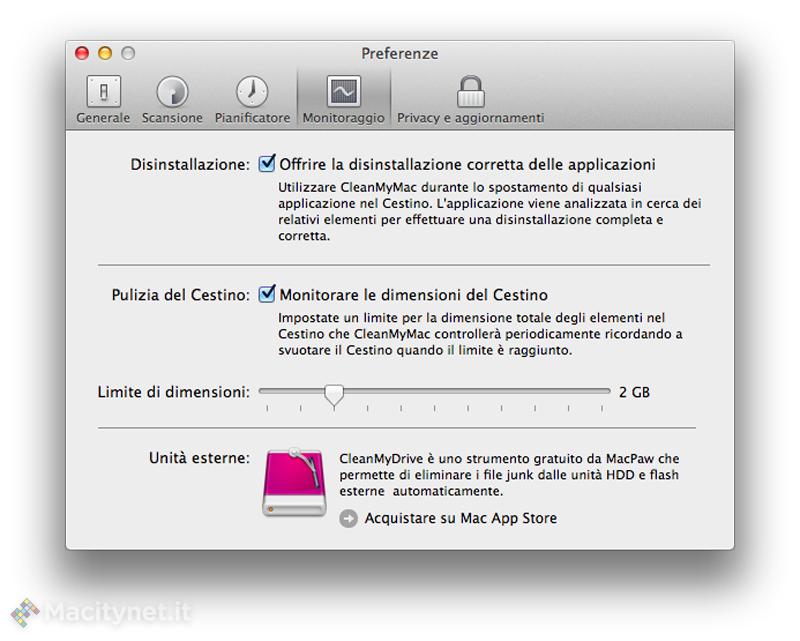
Task: Open Privacy e aggiornamenti padlock pane
Action: 470,100
